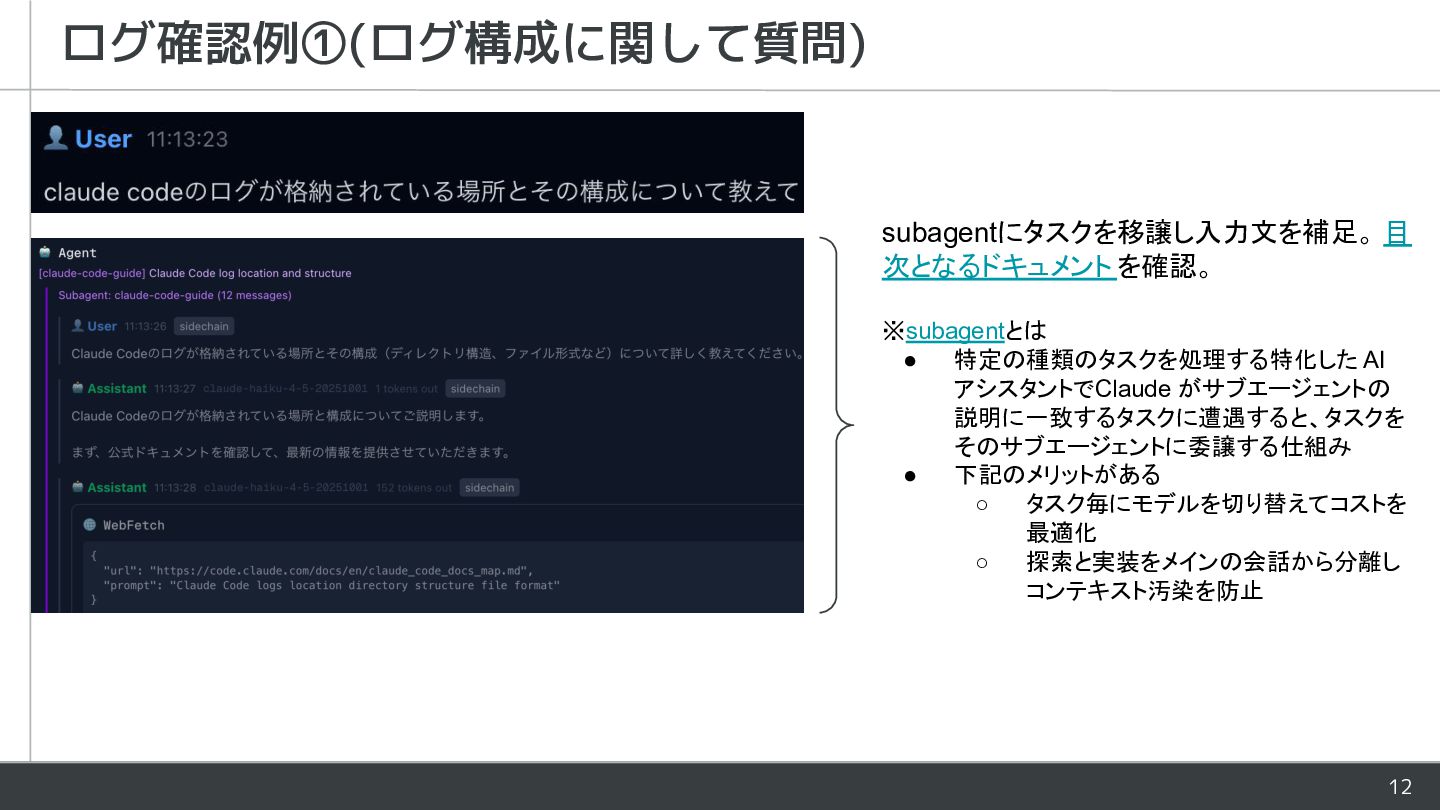This screenshot has width=1440, height=810.
Task: Click the WebFetch globe icon
Action: pyautogui.click(x=90, y=525)
